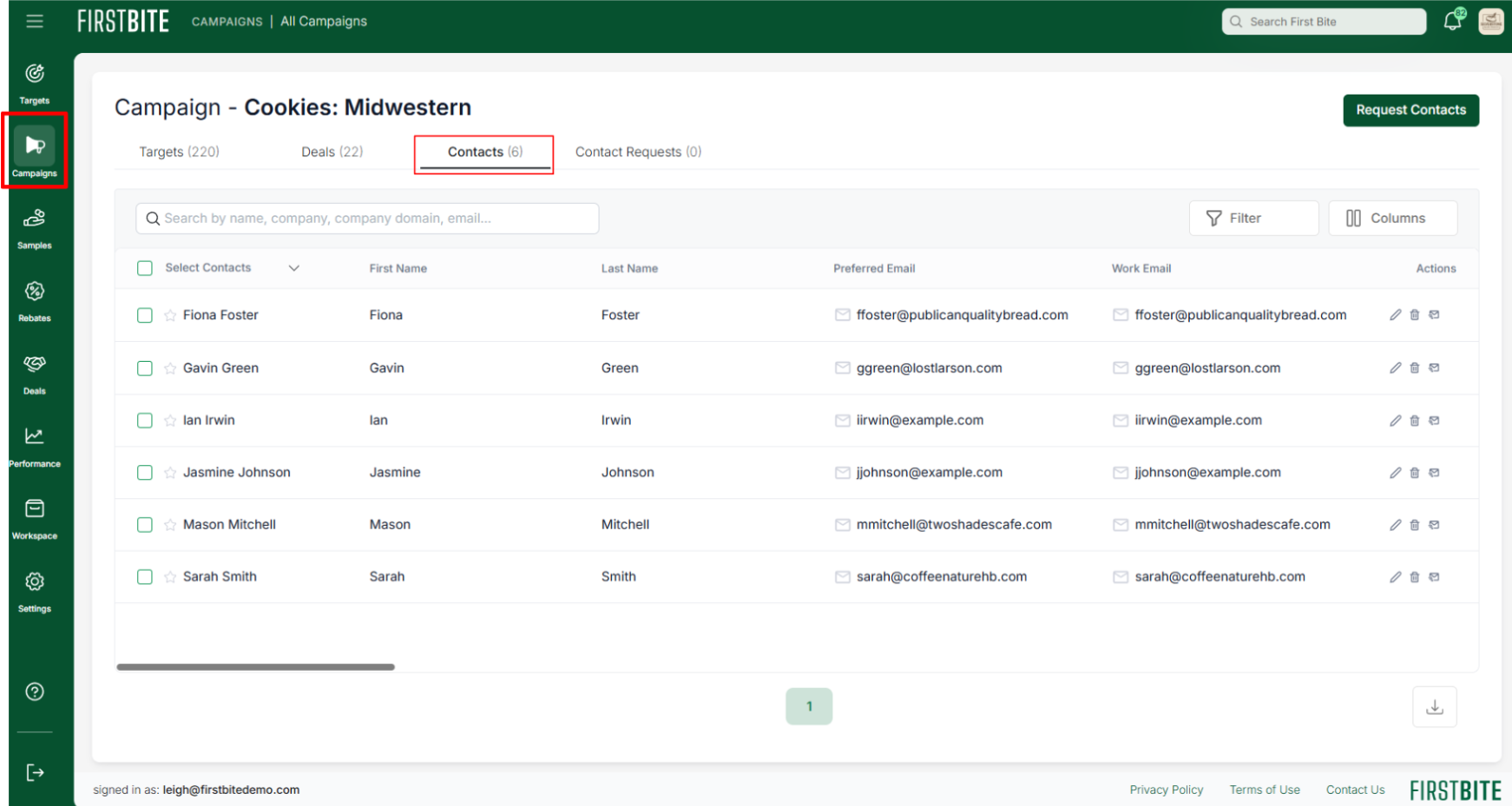The height and width of the screenshot is (806, 1512).
Task: Tick the checkbox for Jasmine Johnson
Action: pyautogui.click(x=145, y=472)
